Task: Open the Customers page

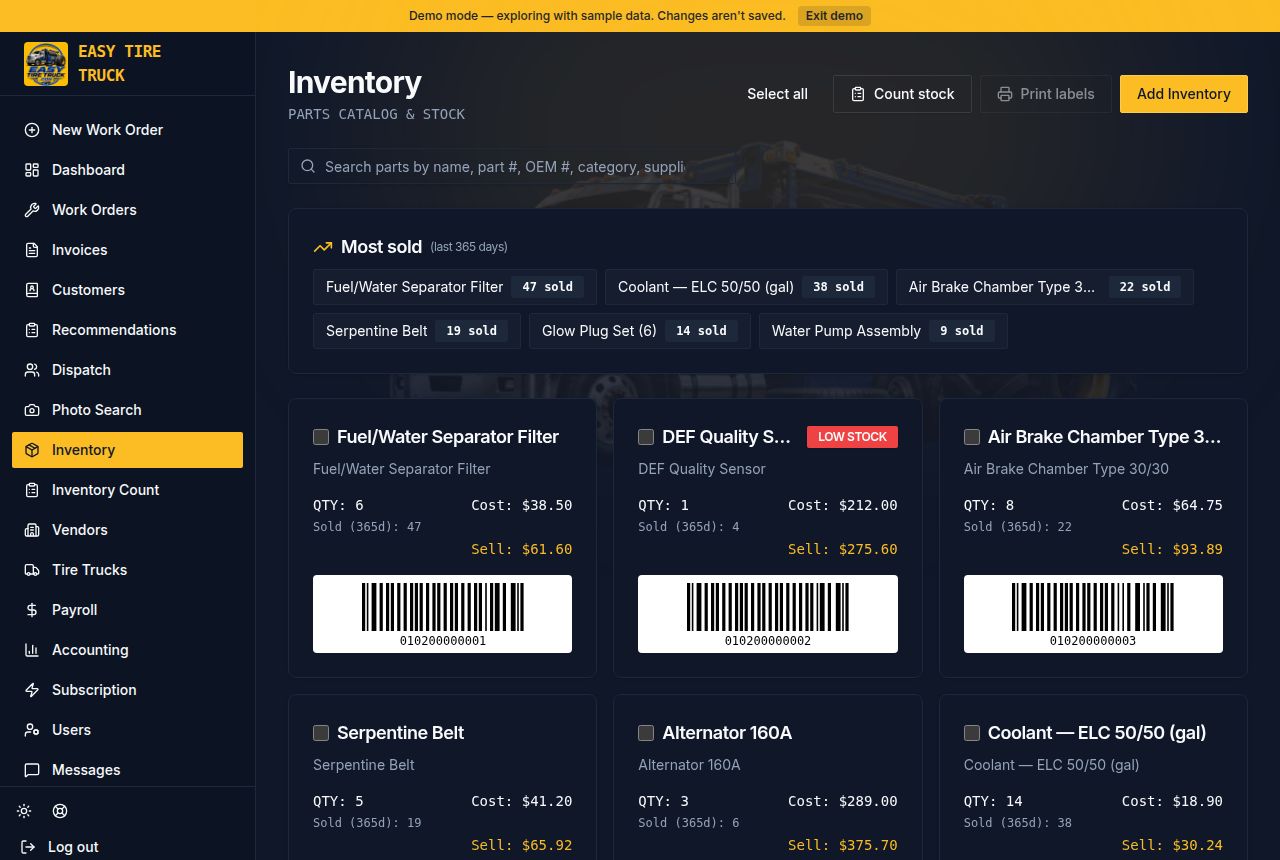Action: (127, 290)
